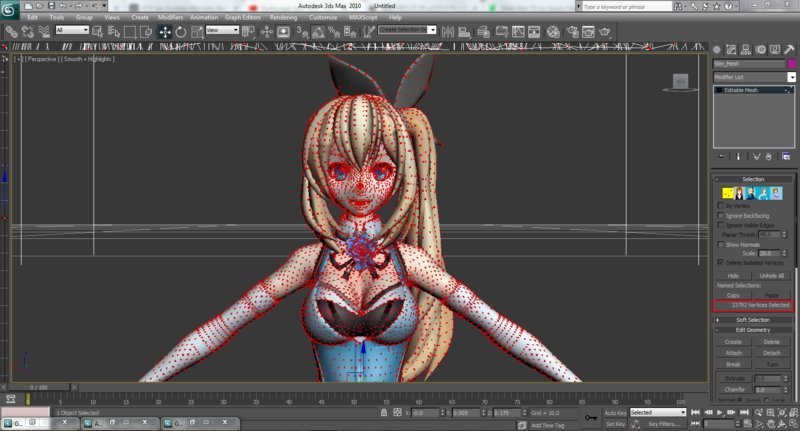Screen dimensions: 800x431
Task: Click the Key Filters button
Action: 663,424
